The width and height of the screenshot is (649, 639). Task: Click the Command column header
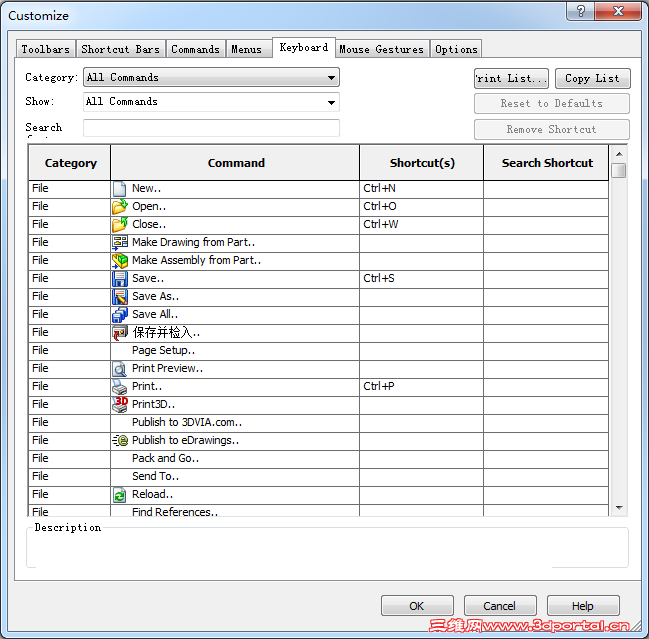point(236,163)
